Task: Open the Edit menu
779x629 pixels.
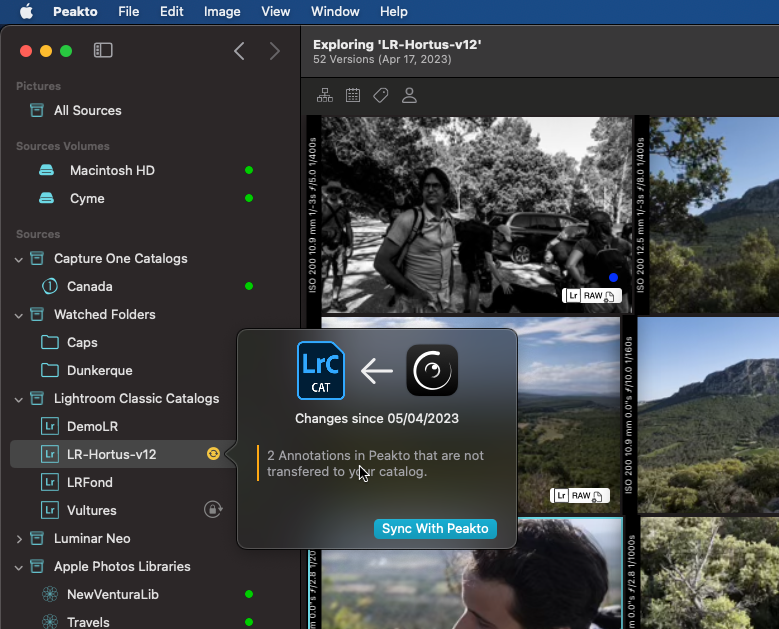Action: [171, 11]
